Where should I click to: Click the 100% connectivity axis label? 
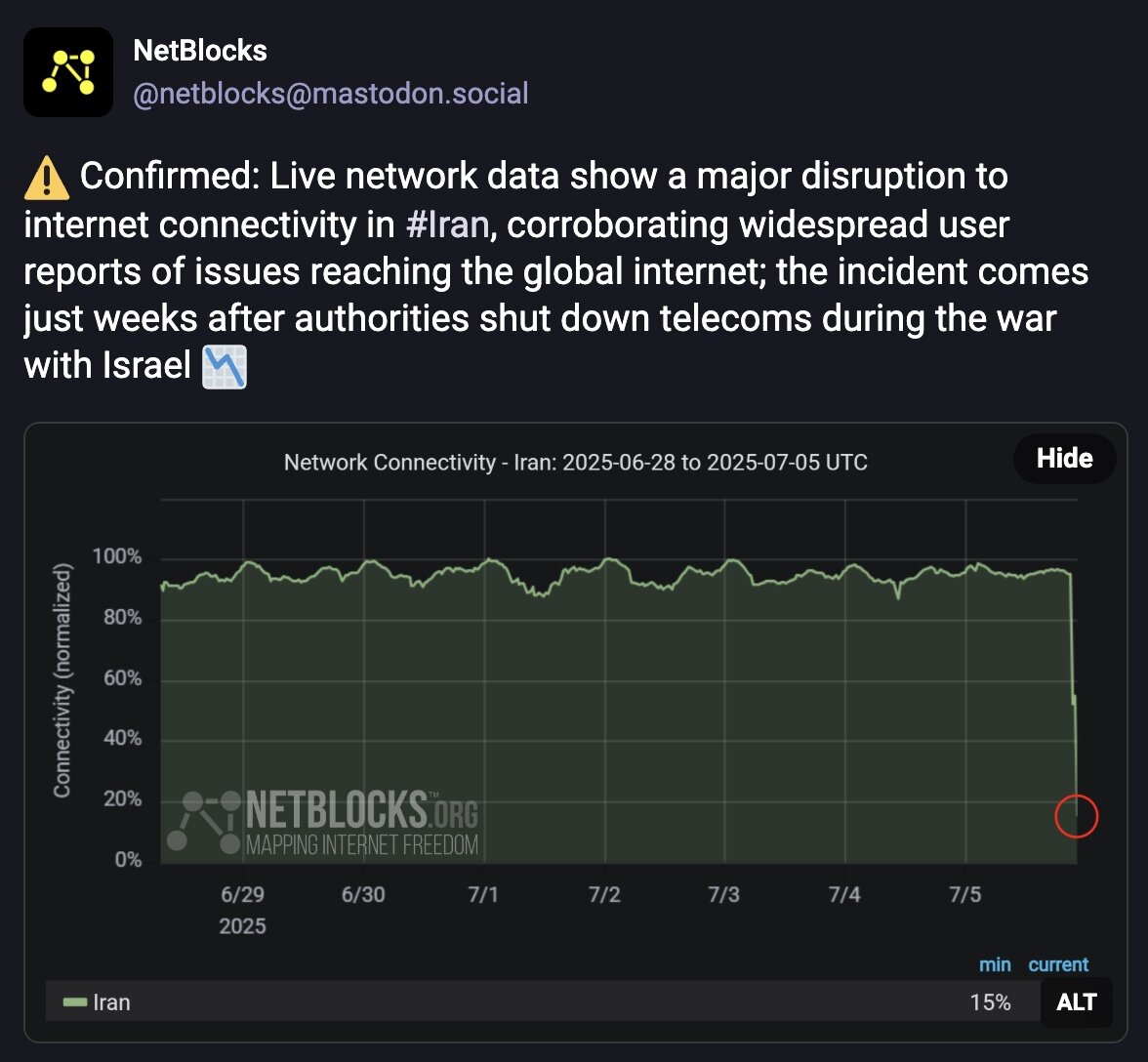pyautogui.click(x=117, y=557)
